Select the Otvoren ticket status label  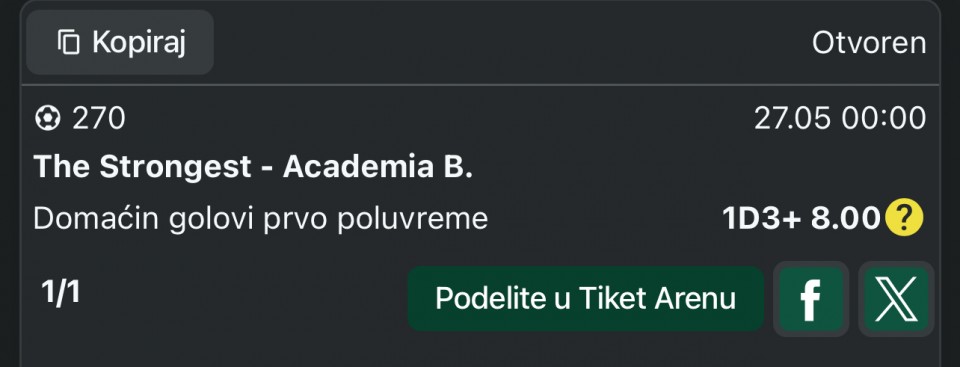pyautogui.click(x=869, y=43)
